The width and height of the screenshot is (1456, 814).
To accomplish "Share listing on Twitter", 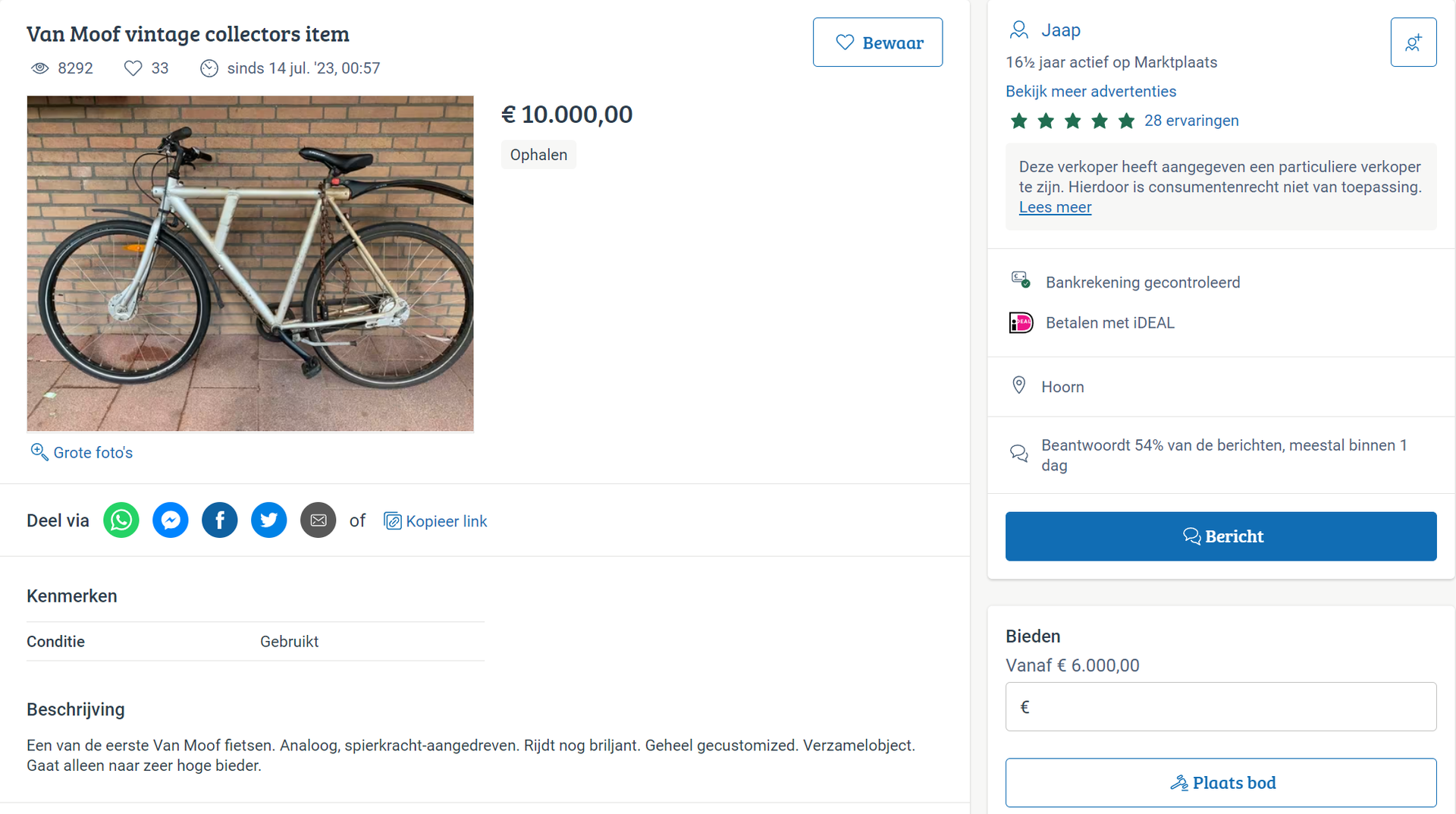I will [269, 520].
